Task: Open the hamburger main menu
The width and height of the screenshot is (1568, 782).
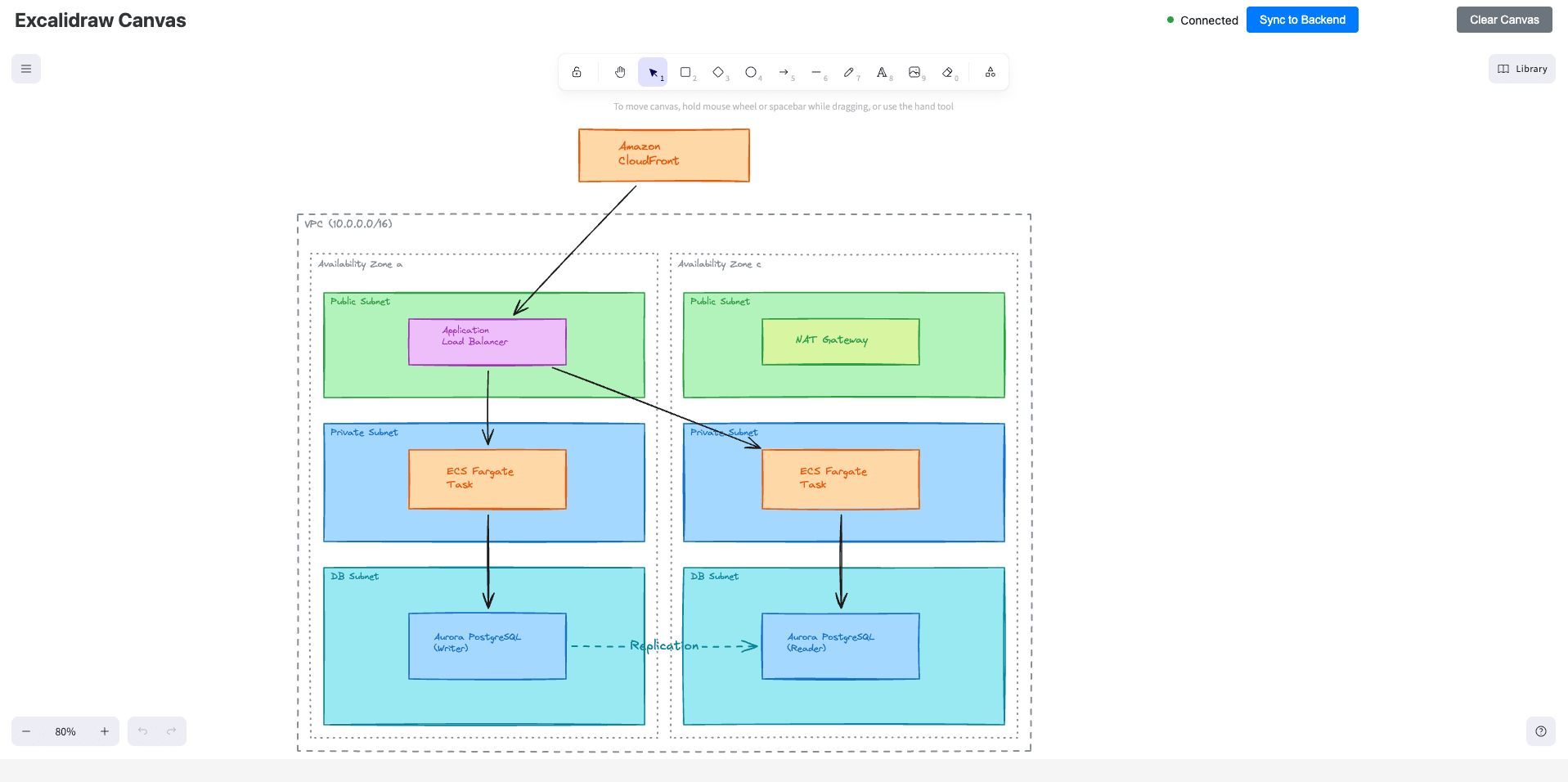Action: click(x=26, y=69)
